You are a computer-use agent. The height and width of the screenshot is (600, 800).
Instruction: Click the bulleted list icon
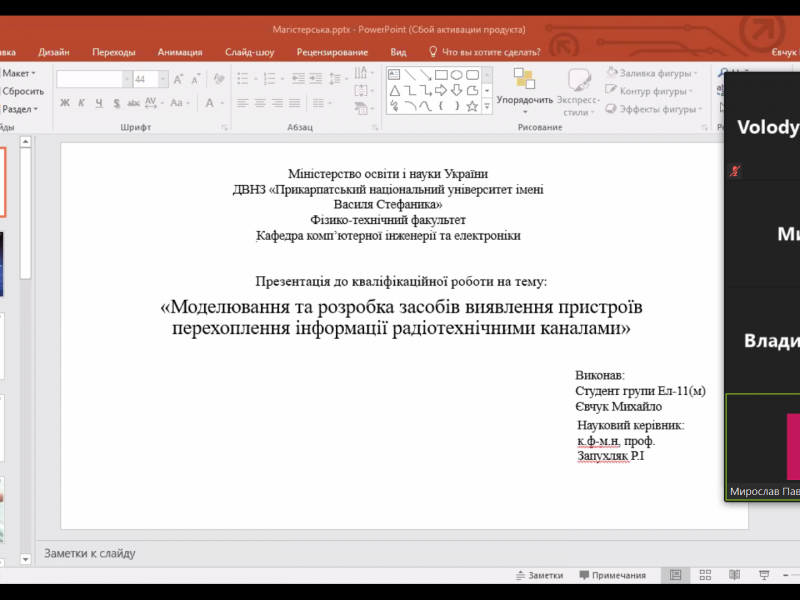tap(244, 79)
